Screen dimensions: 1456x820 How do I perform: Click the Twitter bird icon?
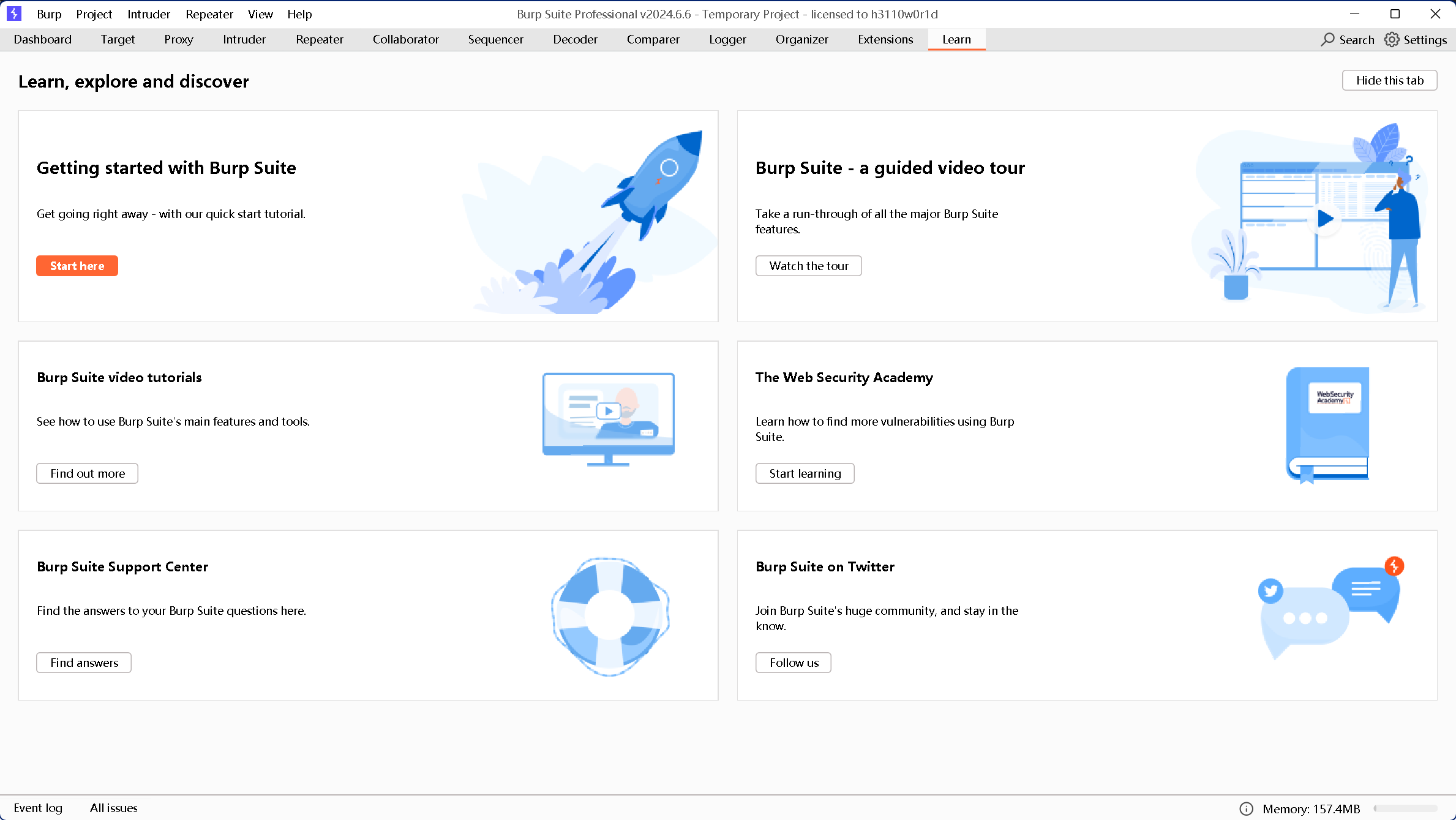tap(1270, 590)
